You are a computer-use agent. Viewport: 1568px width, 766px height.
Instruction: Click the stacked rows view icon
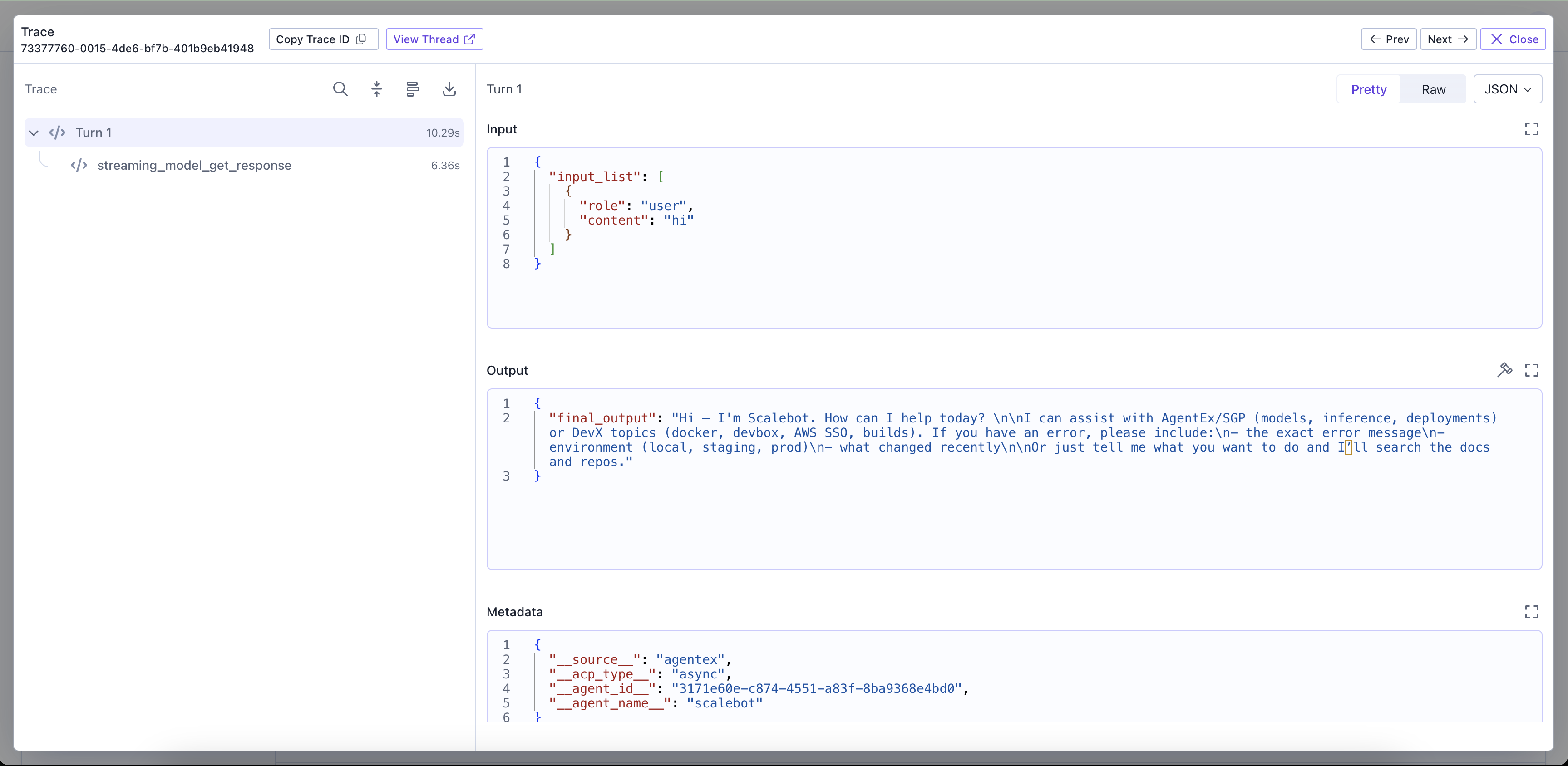point(413,89)
